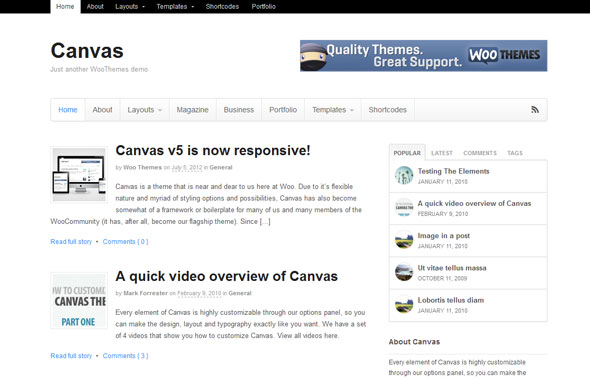Read full story of responsive post
The width and height of the screenshot is (590, 379).
(x=71, y=242)
